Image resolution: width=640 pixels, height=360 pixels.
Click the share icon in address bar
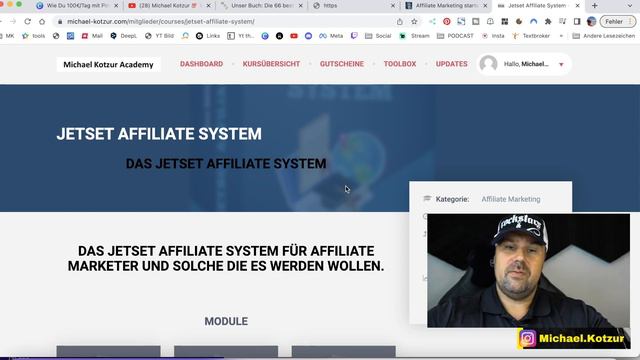[400, 22]
